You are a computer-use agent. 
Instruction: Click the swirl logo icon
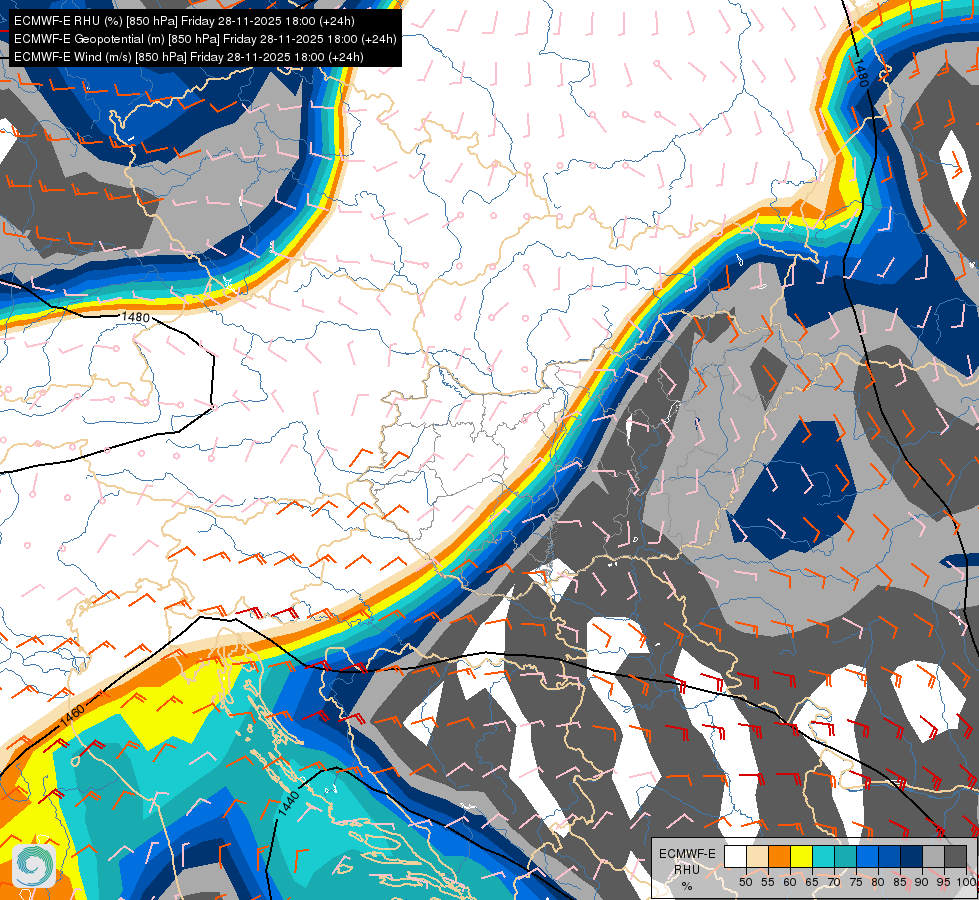(34, 866)
